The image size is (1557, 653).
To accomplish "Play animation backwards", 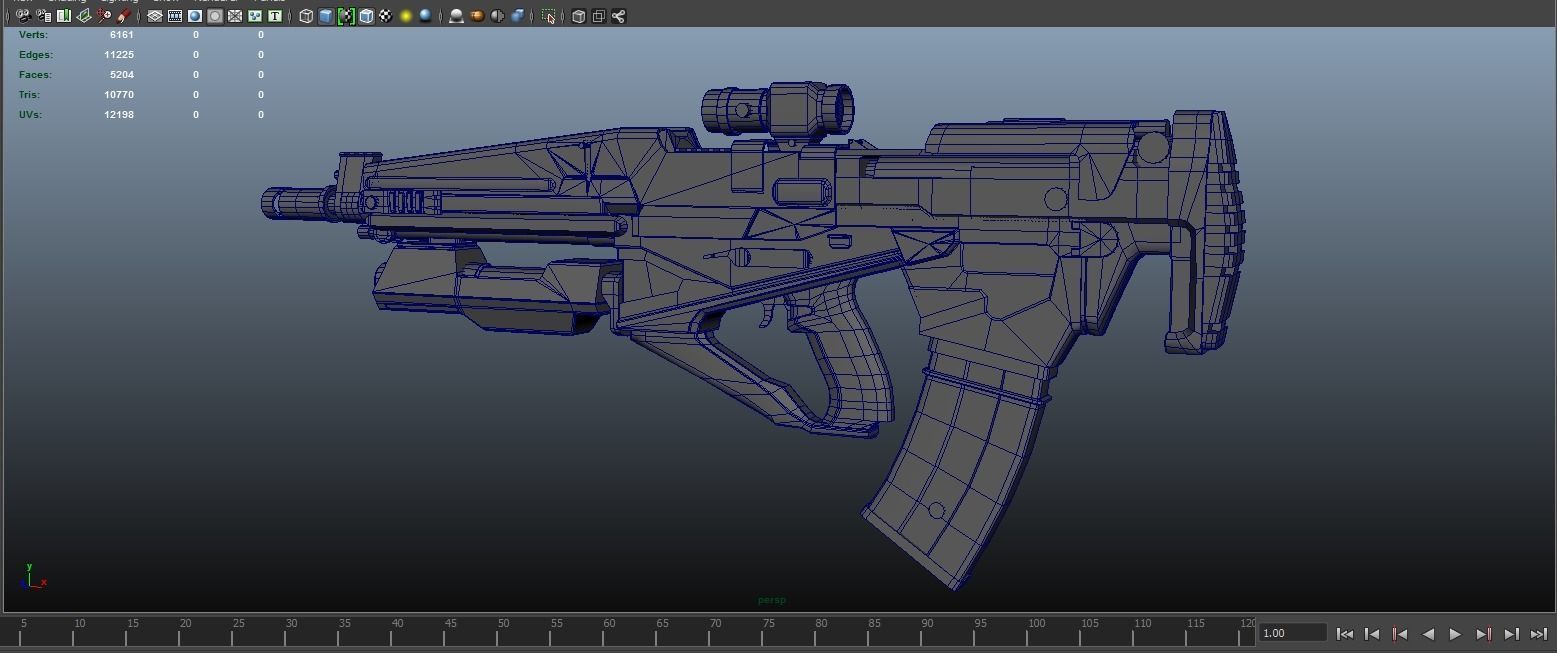I will click(x=1428, y=634).
